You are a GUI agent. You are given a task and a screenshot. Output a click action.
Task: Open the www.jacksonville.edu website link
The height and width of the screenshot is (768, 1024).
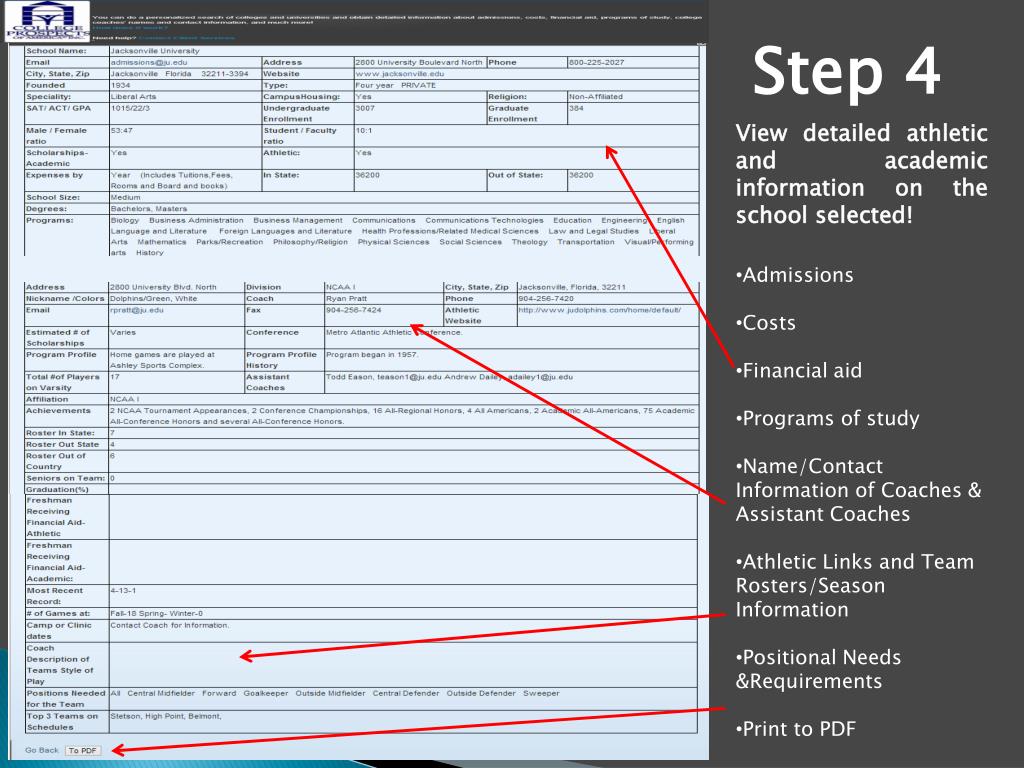(x=400, y=74)
